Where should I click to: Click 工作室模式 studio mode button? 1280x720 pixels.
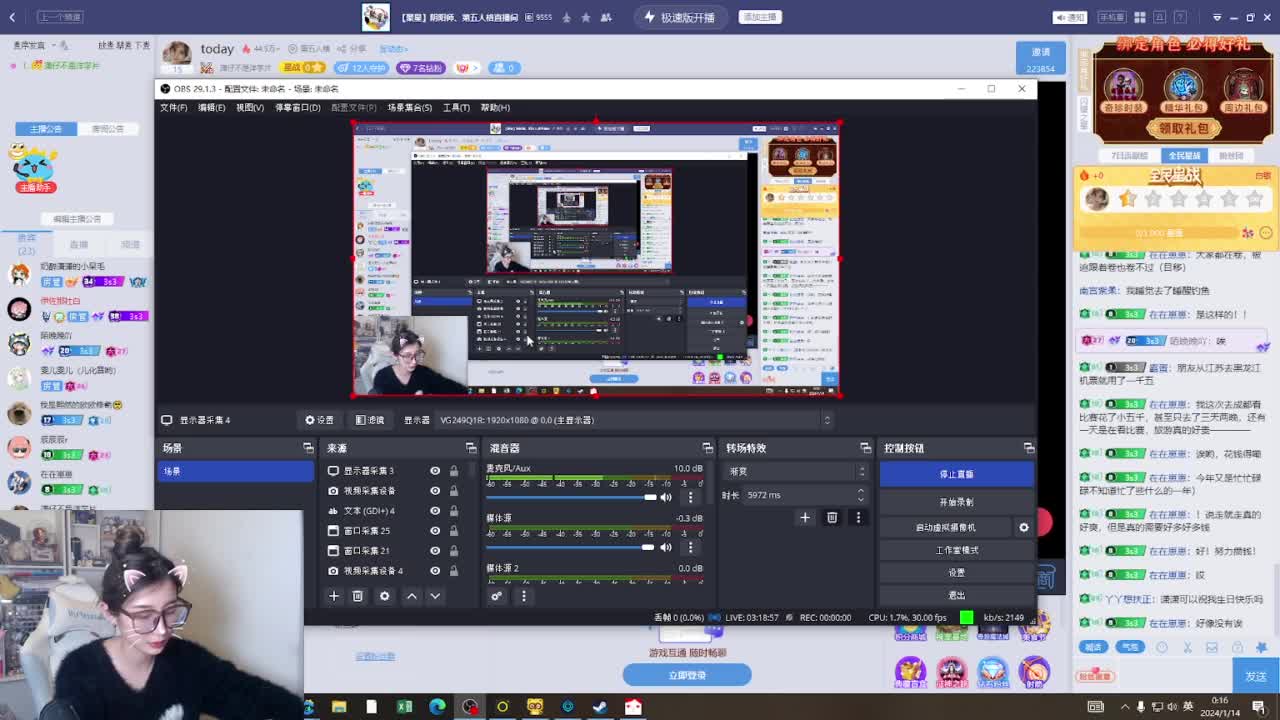tap(956, 550)
